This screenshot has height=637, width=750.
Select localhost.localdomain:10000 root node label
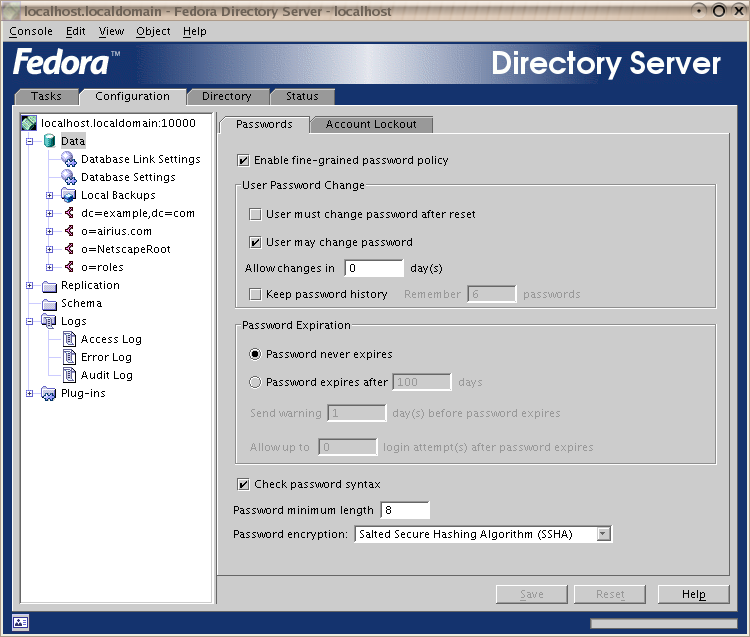pyautogui.click(x=118, y=123)
